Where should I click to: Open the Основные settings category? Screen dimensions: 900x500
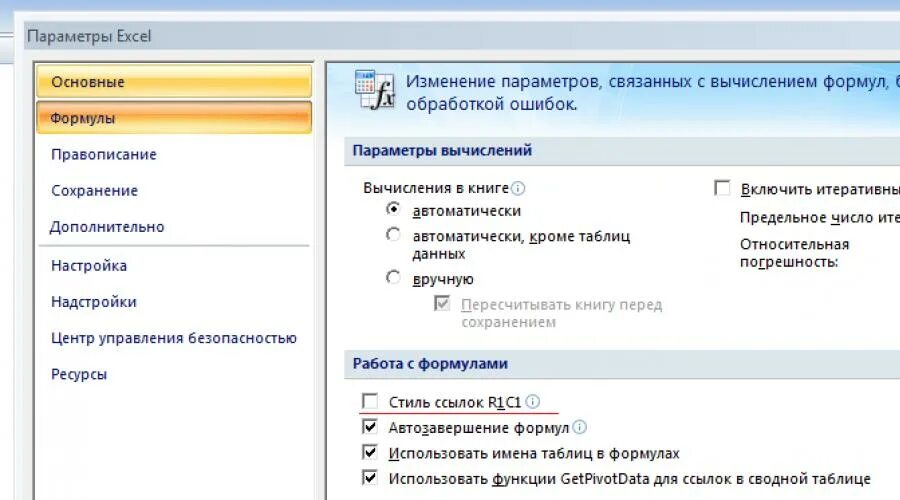coord(174,82)
